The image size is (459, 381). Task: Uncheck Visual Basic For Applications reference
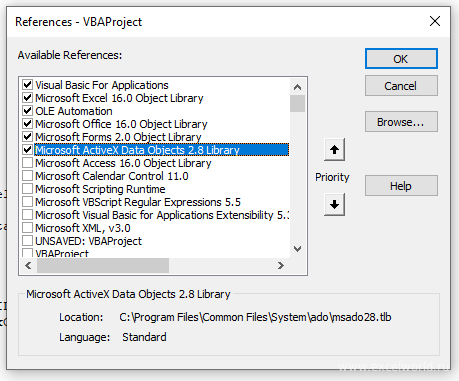27,85
